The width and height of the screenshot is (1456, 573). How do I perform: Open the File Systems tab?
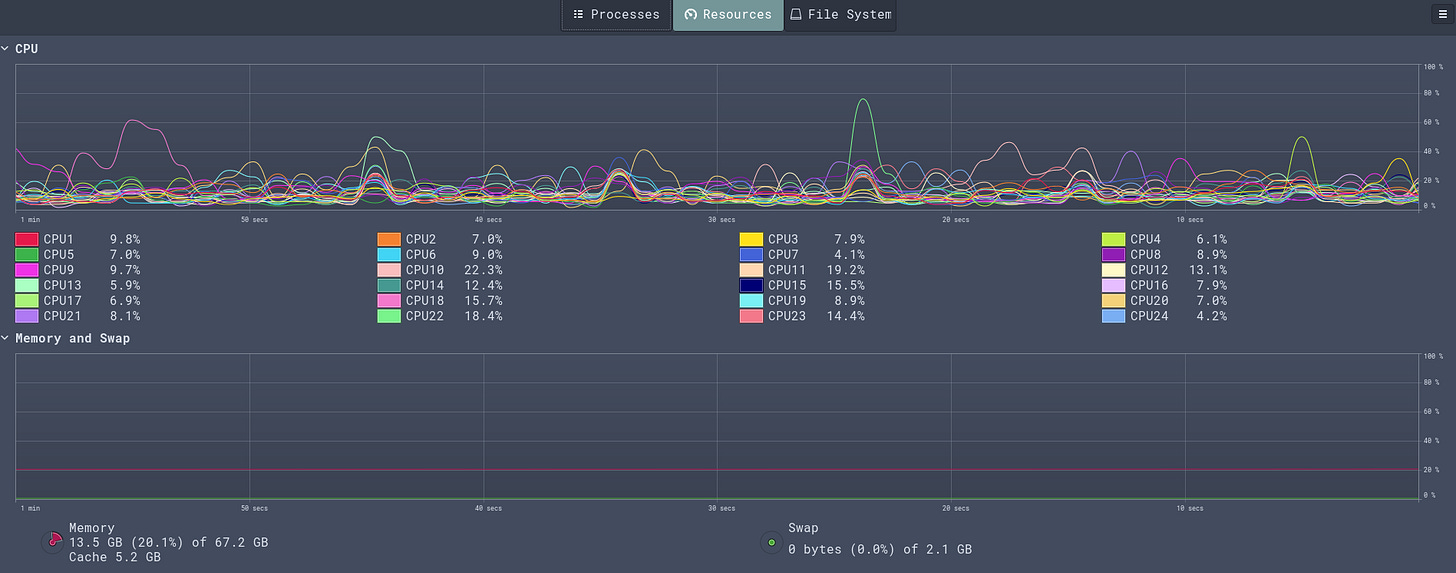click(x=840, y=15)
